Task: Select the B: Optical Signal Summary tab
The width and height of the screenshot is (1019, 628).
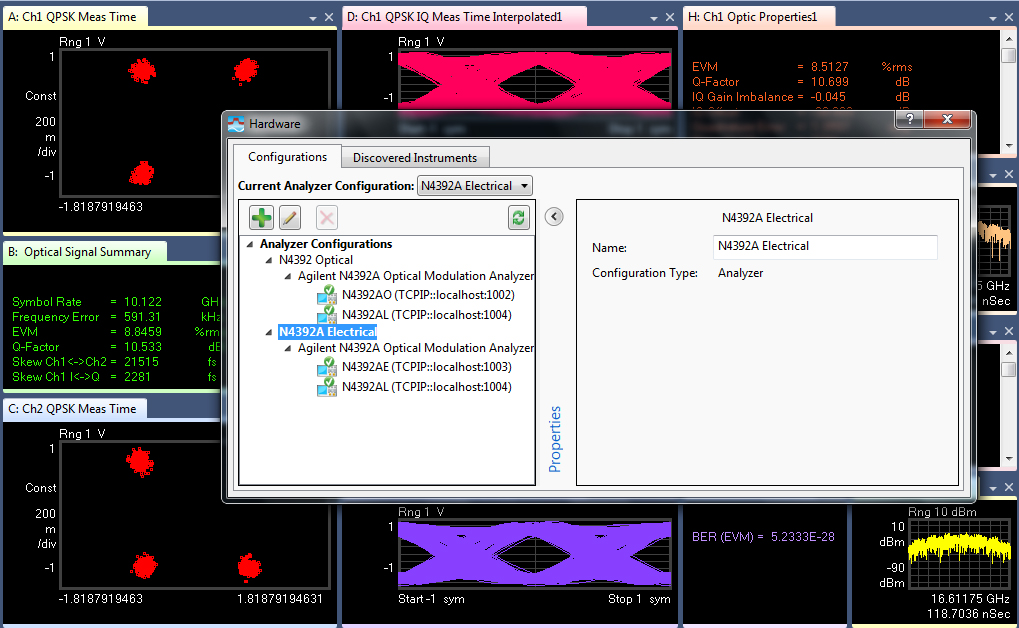Action: [84, 252]
